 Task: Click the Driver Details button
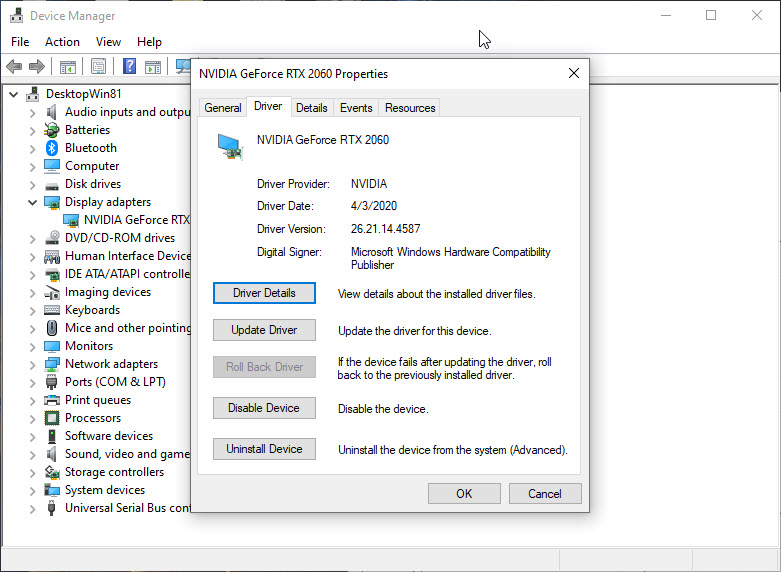264,293
